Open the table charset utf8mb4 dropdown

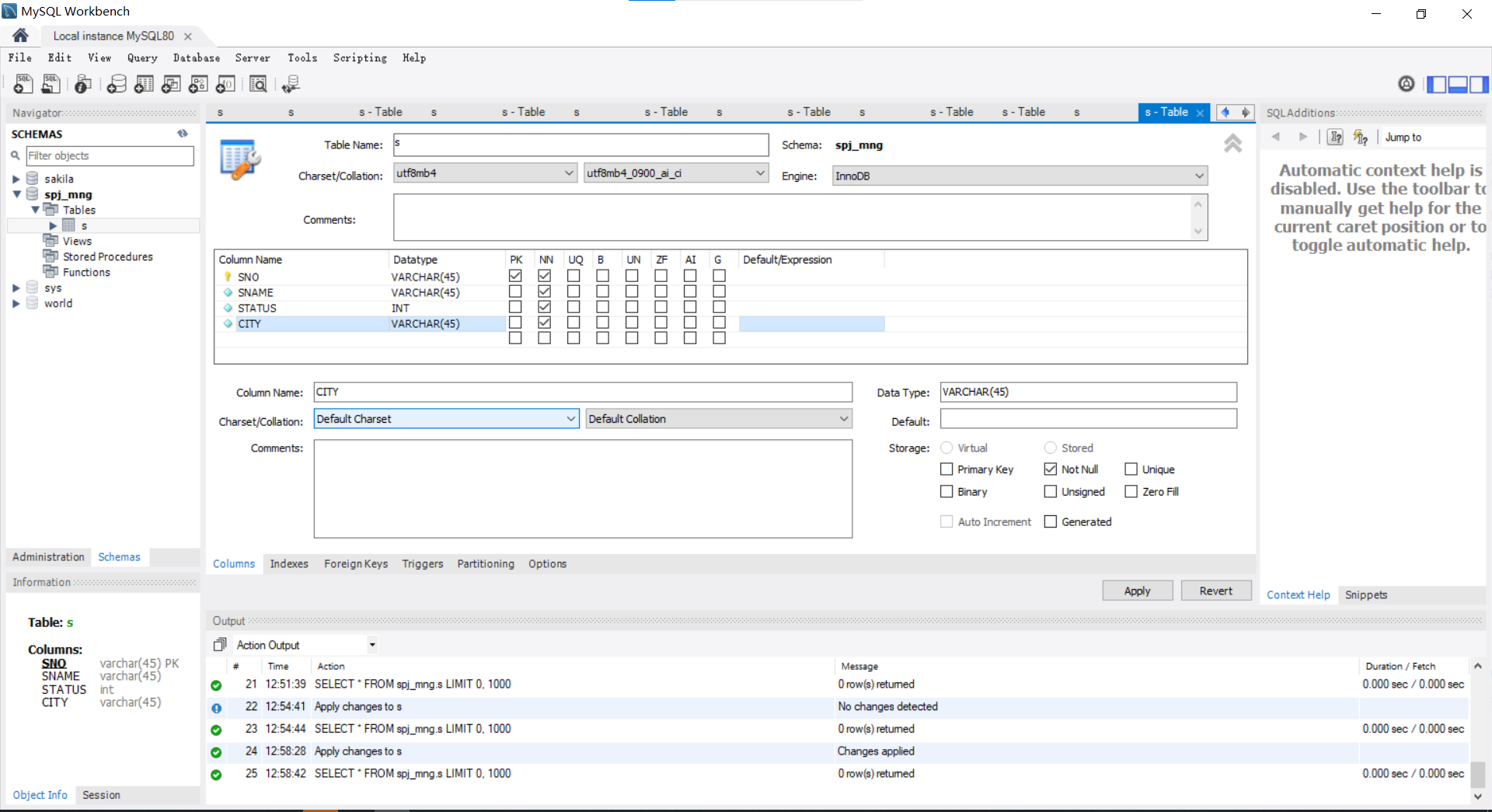[x=486, y=173]
